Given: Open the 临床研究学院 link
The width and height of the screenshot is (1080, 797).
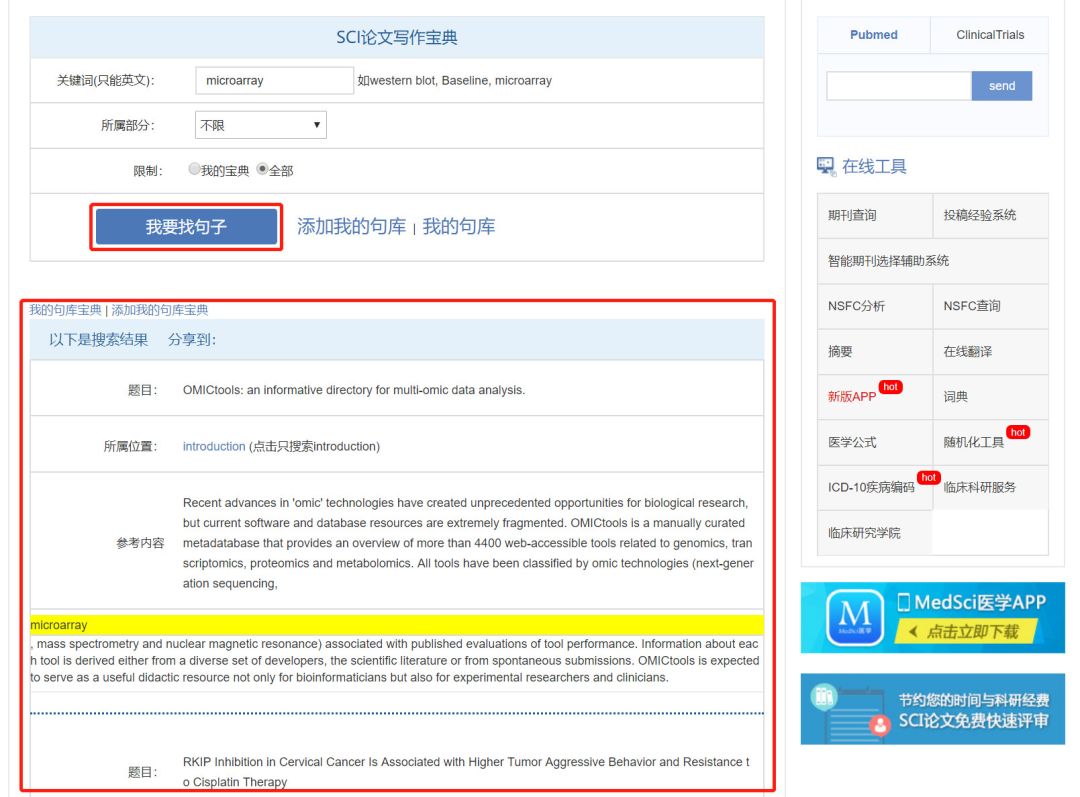Looking at the screenshot, I should click(x=864, y=533).
